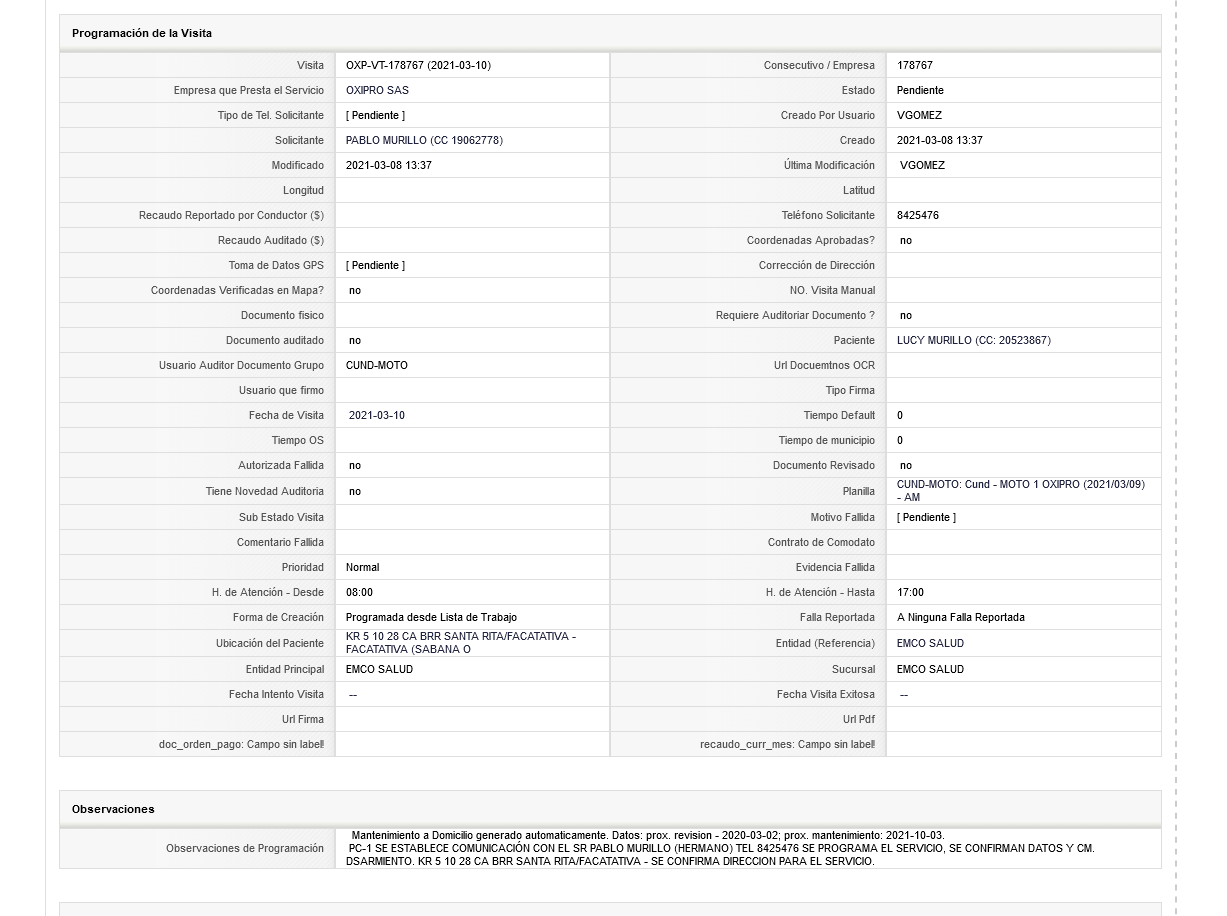This screenshot has height=916, width=1227.
Task: Click the visita code OXP-VT-178767
Action: click(x=418, y=65)
